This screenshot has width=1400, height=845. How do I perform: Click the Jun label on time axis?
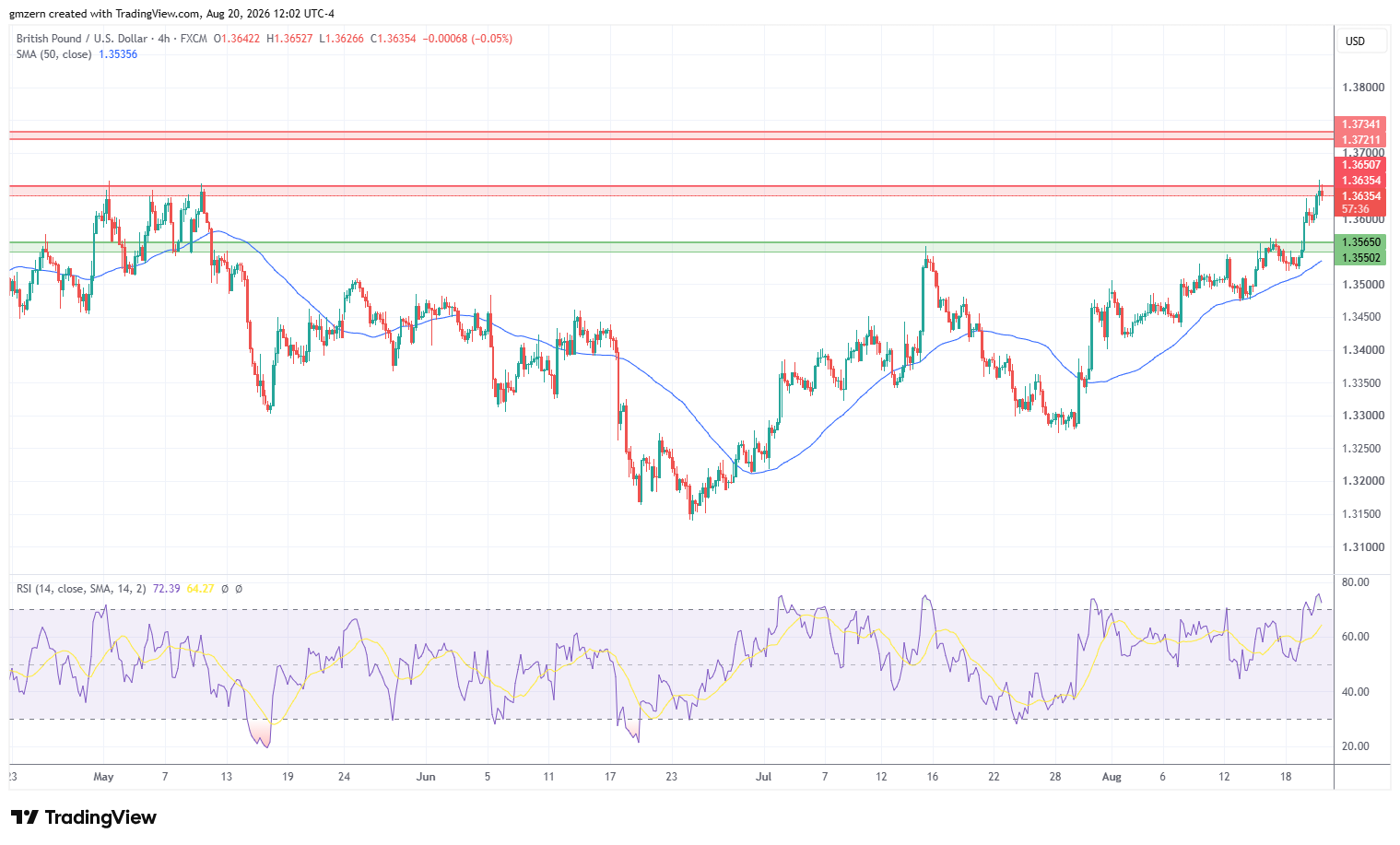[x=426, y=777]
